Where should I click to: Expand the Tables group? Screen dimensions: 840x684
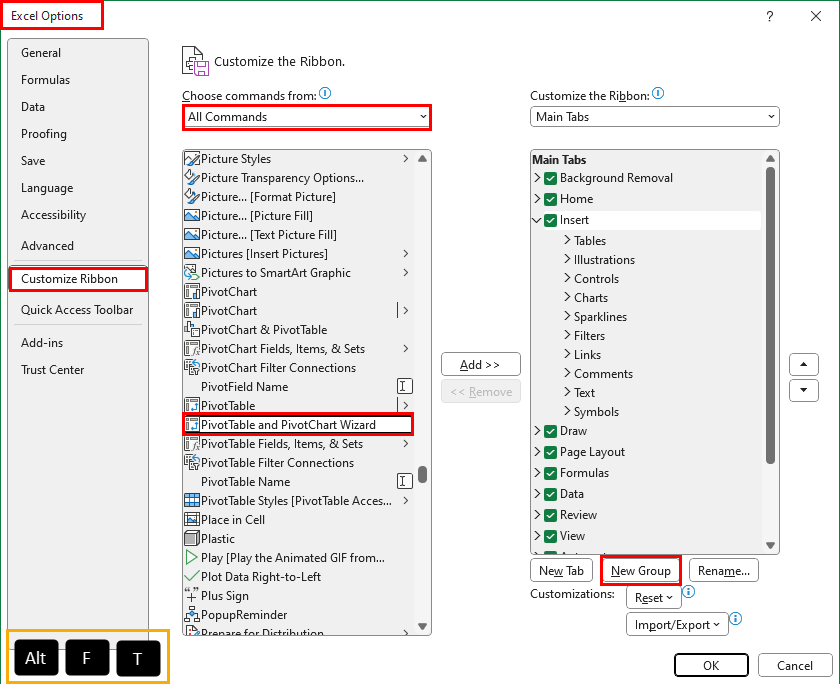point(567,240)
